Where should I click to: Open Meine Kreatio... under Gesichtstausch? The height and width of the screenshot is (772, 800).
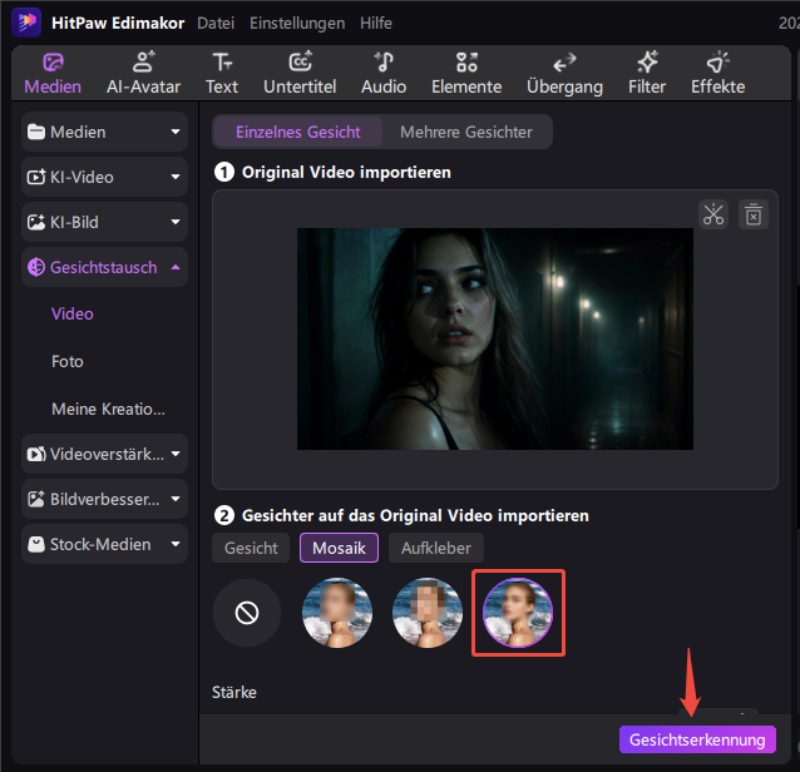click(x=108, y=409)
